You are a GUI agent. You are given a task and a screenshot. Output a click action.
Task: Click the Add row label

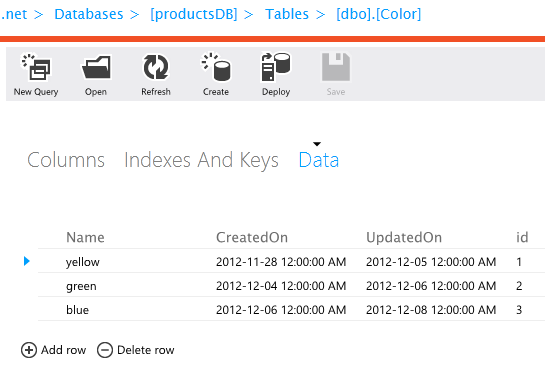(64, 350)
